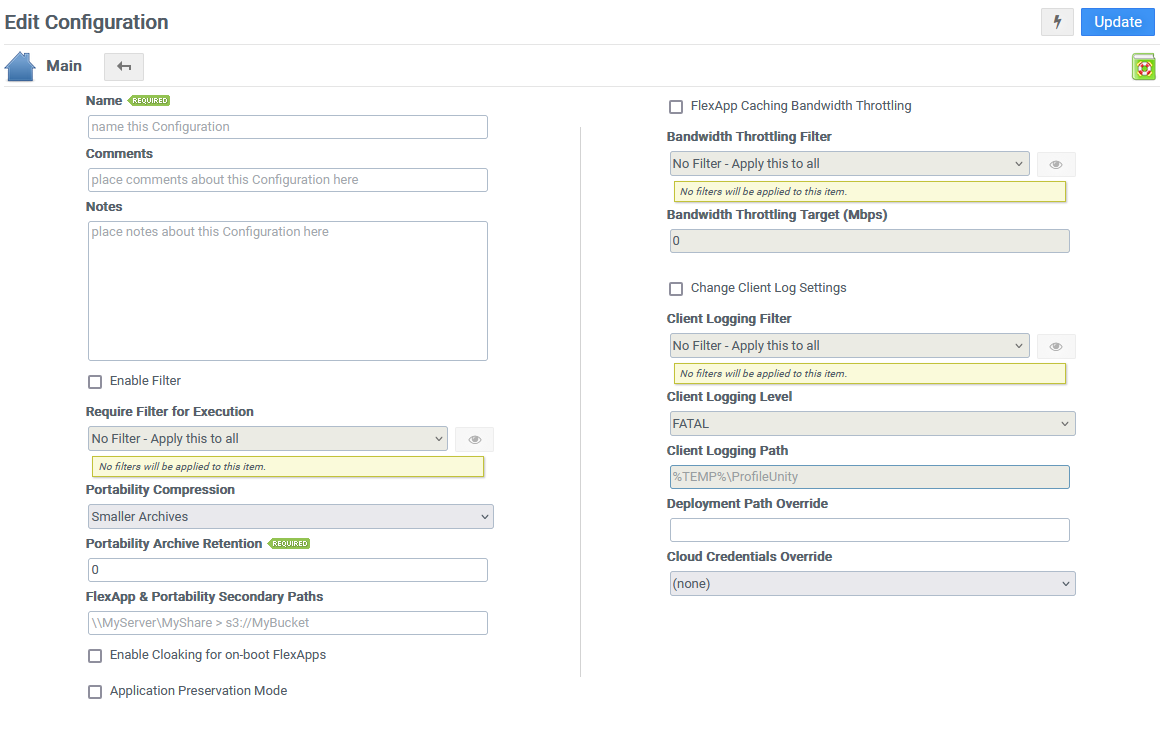
Task: Expand Require Filter for Execution dropdown
Action: pyautogui.click(x=267, y=439)
